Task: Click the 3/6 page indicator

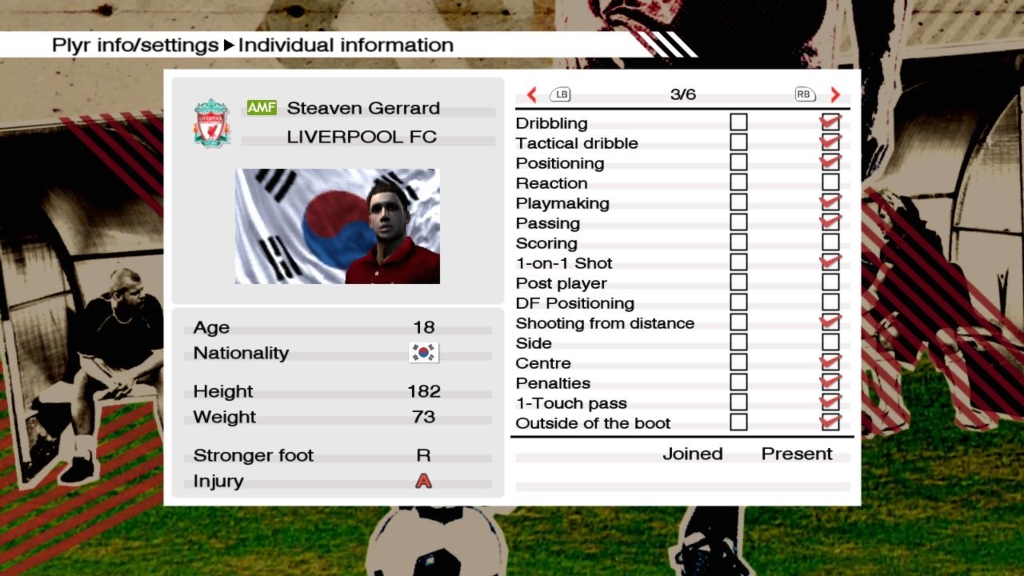Action: (683, 95)
